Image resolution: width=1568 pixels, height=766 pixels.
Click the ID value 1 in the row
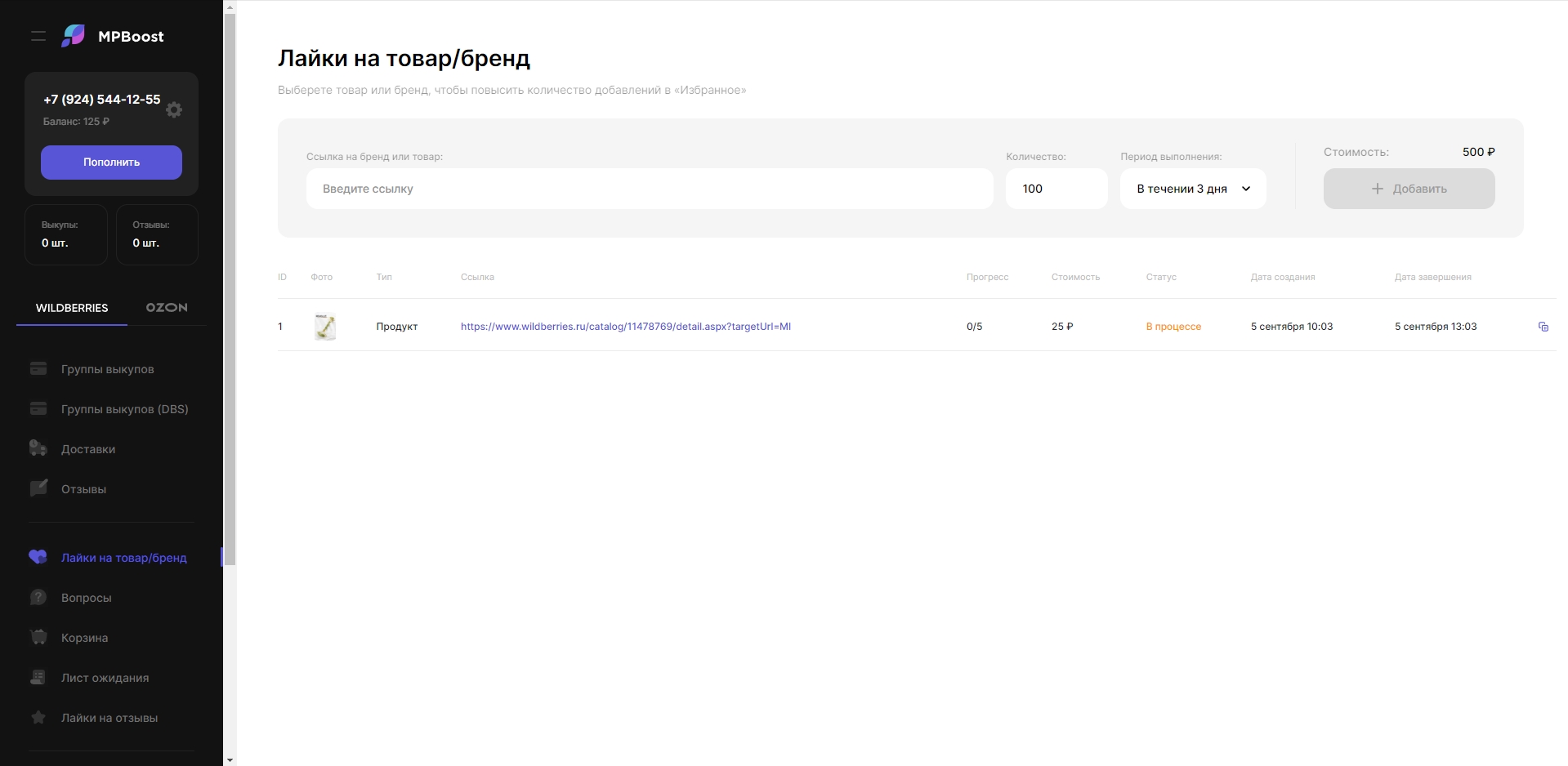(x=280, y=327)
